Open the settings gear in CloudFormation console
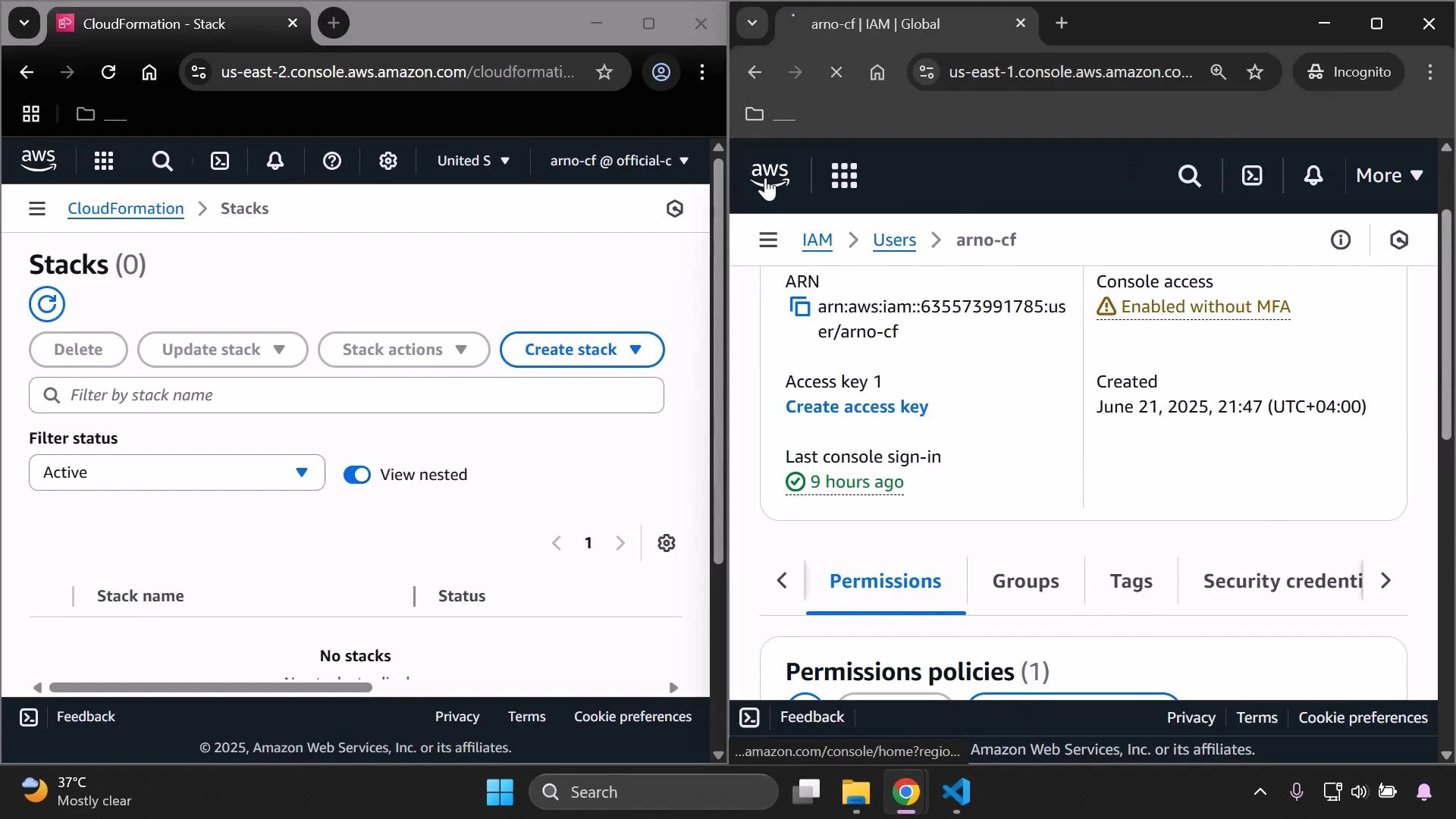This screenshot has width=1456, height=819. [388, 160]
